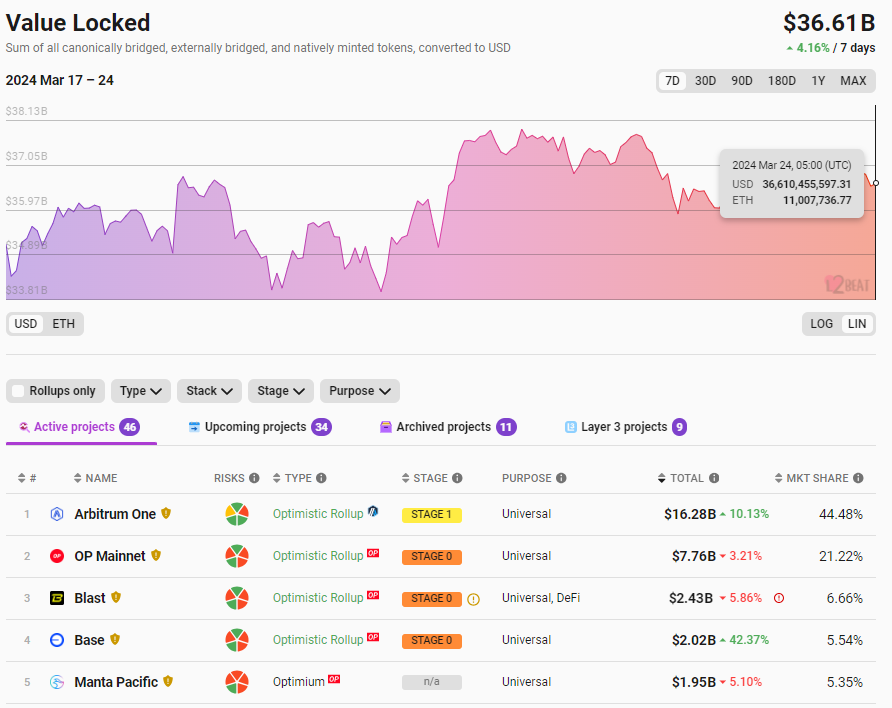Click red warning icon beside Blast total

[779, 598]
